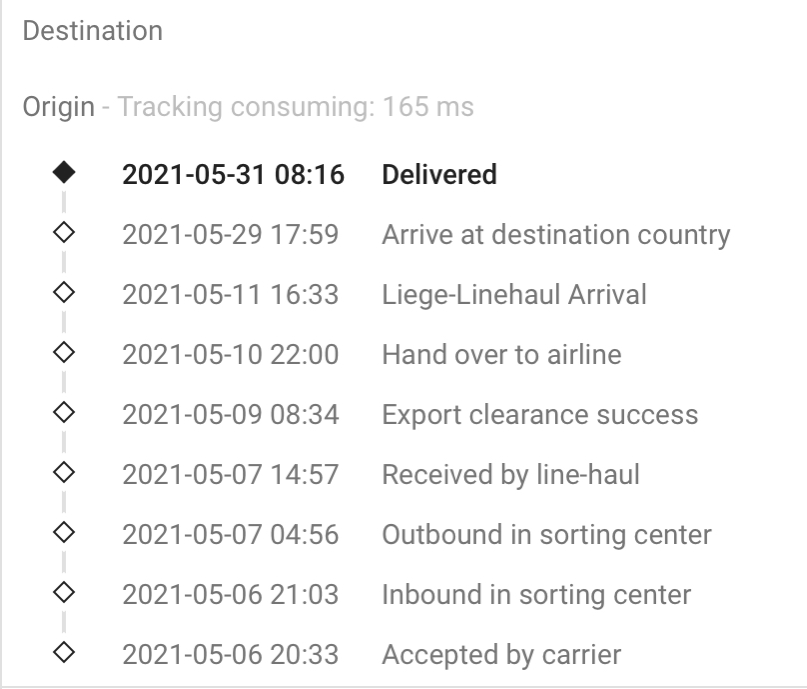Screen dimensions: 807x689
Task: Click the diamond marker for Hand over to airline
Action: tap(64, 354)
